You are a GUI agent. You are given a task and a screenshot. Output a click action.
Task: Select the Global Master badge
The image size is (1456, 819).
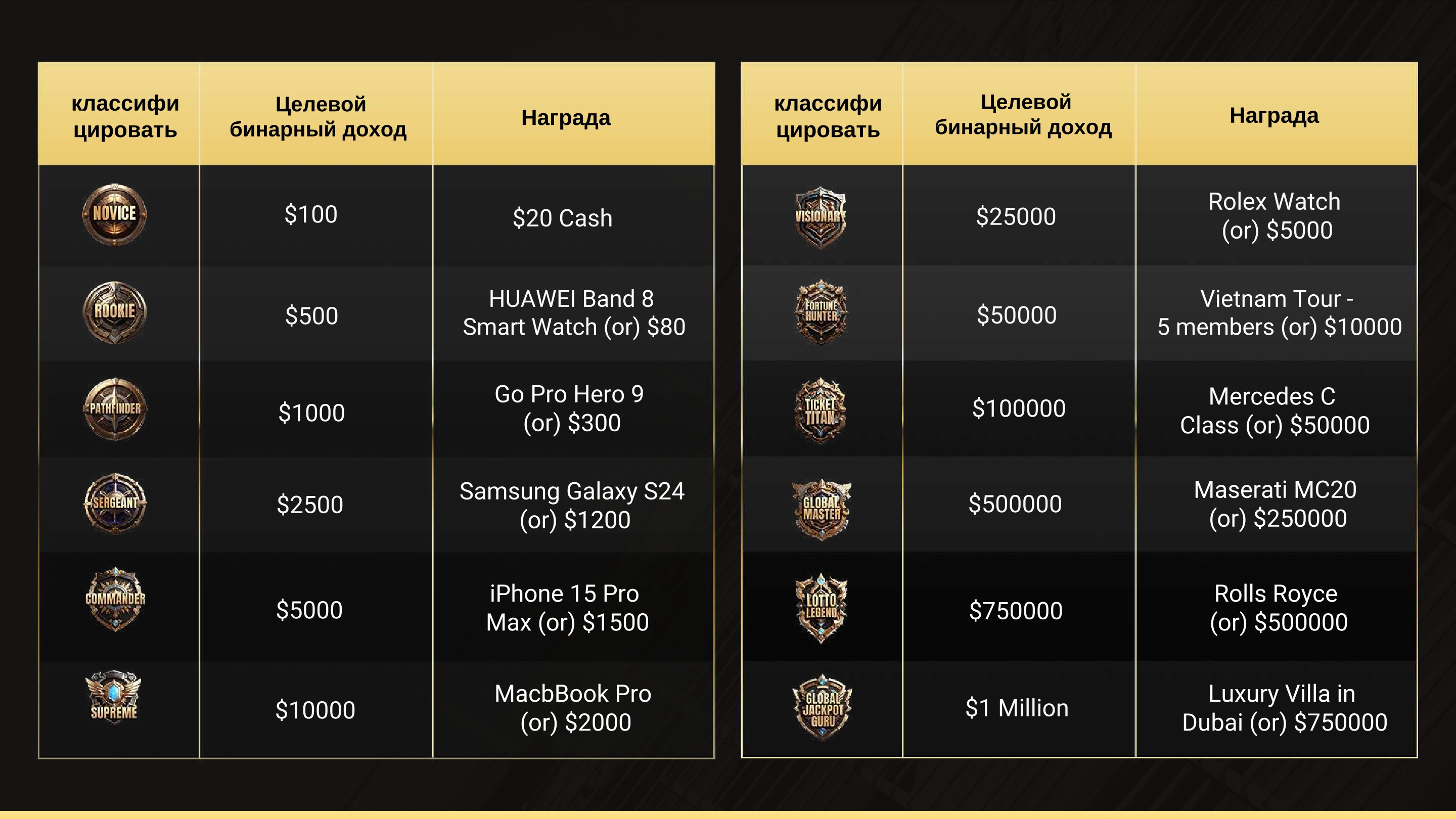[x=821, y=509]
